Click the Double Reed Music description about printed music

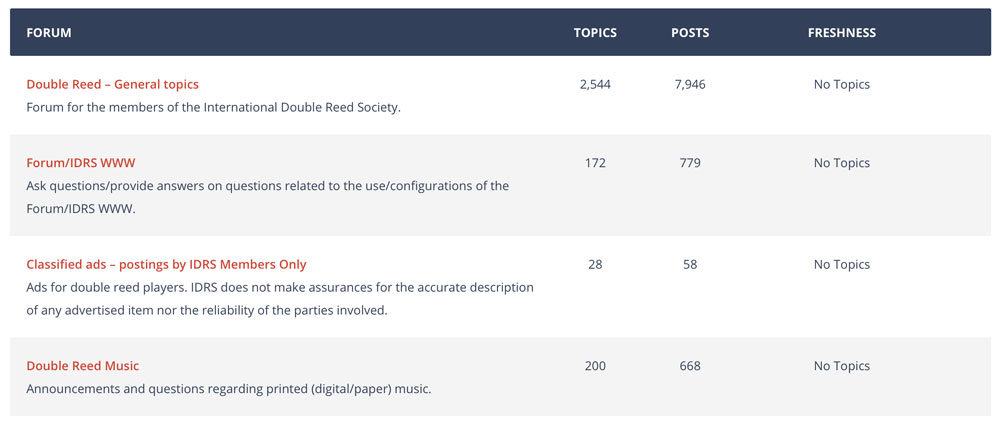pos(229,388)
